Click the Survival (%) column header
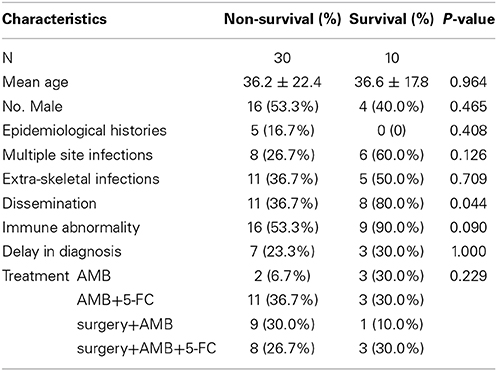This screenshot has width=497, height=371. tap(391, 19)
